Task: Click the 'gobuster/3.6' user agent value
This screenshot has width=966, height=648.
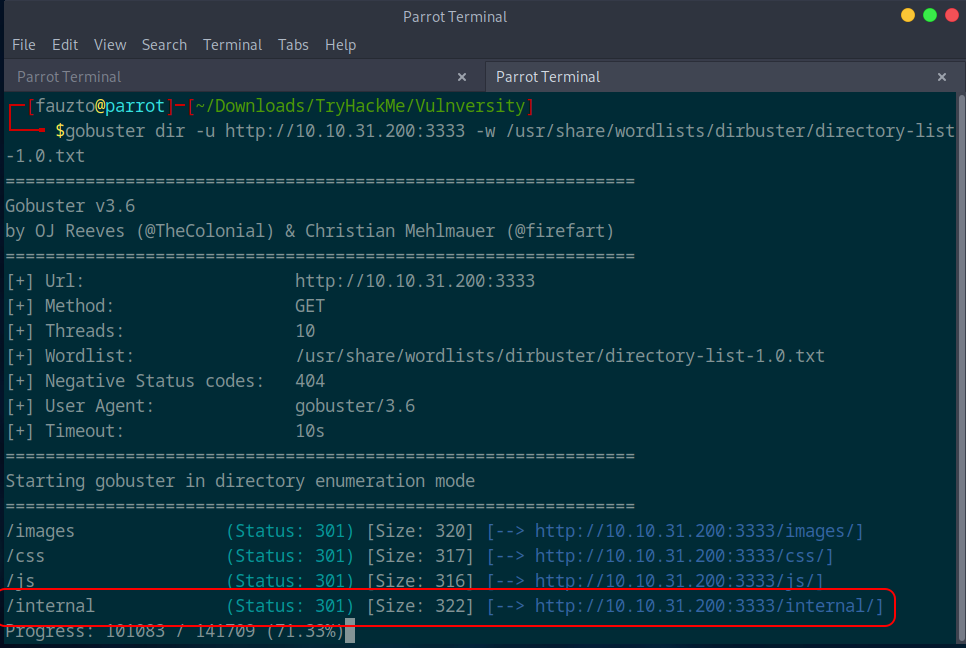Action: (x=355, y=406)
